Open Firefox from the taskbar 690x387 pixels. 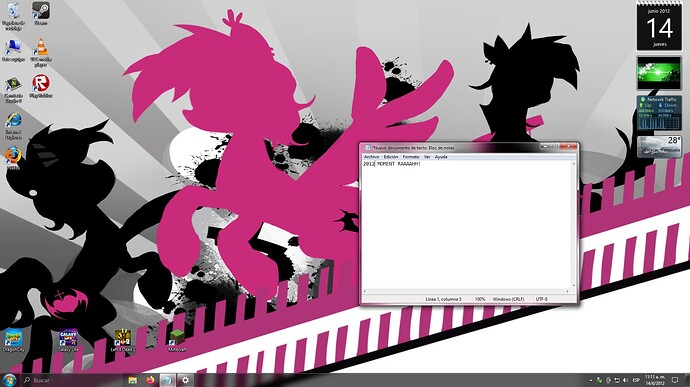click(150, 380)
